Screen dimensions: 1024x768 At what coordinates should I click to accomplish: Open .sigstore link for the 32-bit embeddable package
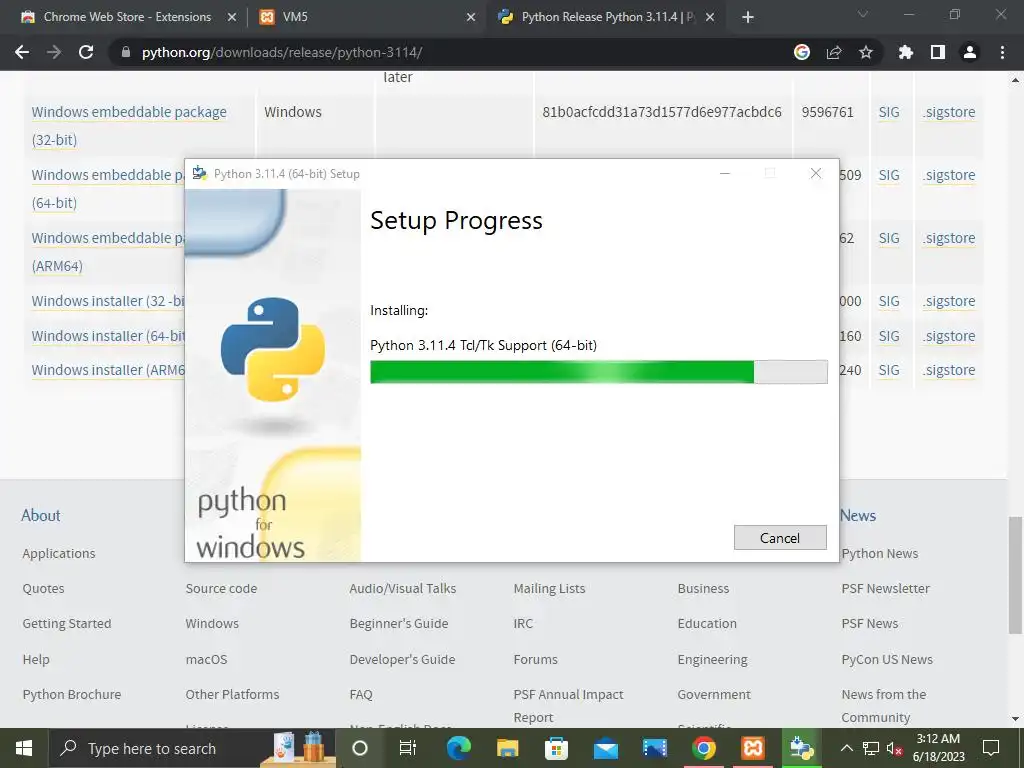point(949,112)
